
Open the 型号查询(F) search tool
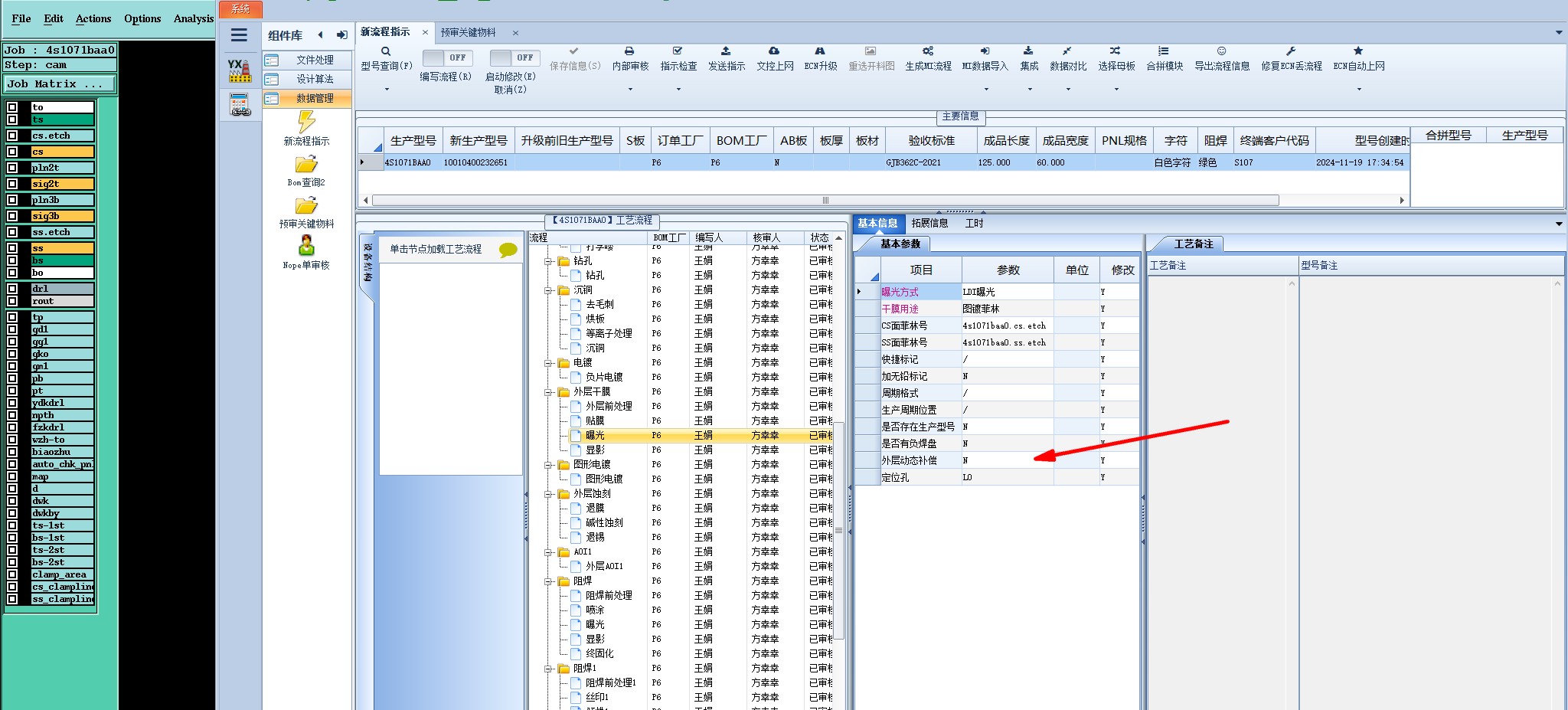[x=386, y=51]
